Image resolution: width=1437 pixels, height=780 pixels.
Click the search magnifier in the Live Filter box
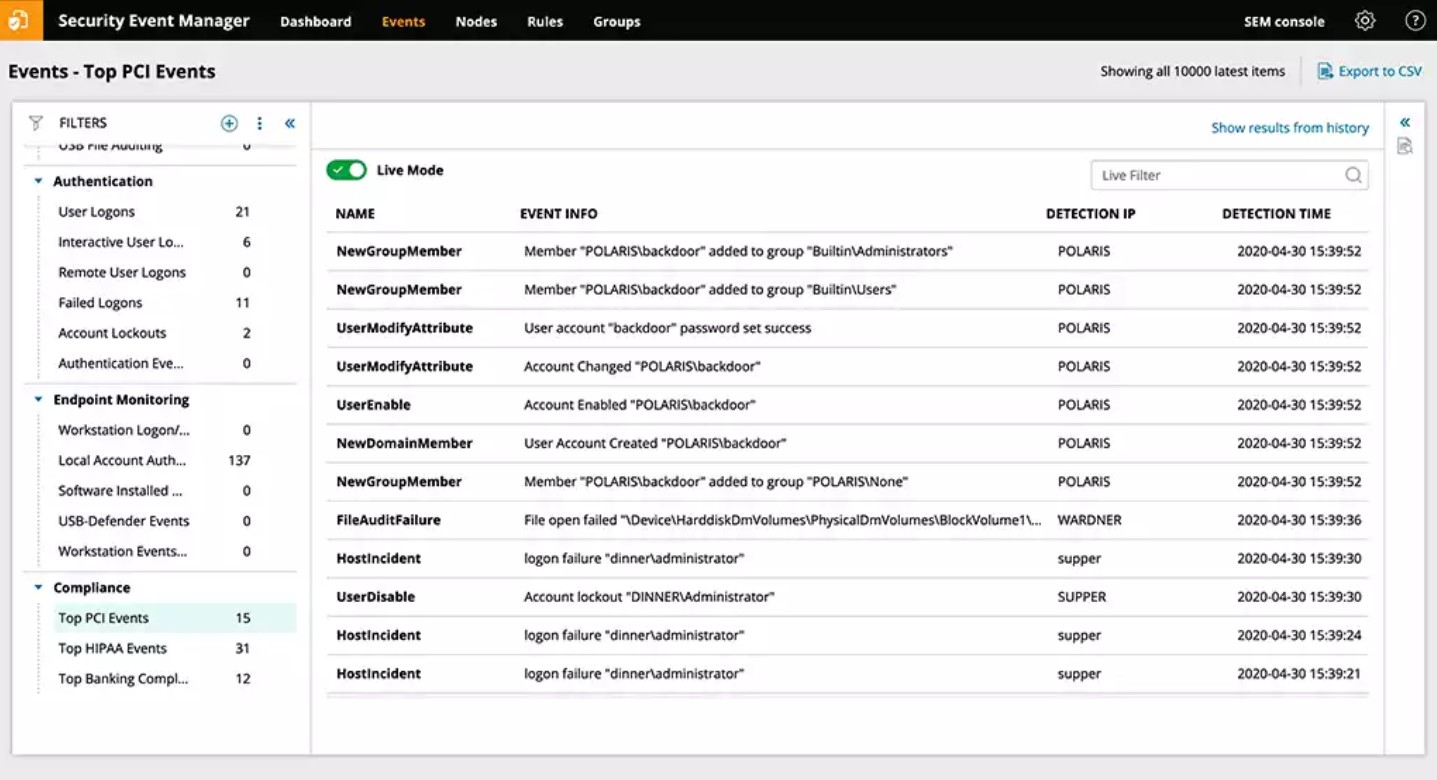tap(1353, 174)
